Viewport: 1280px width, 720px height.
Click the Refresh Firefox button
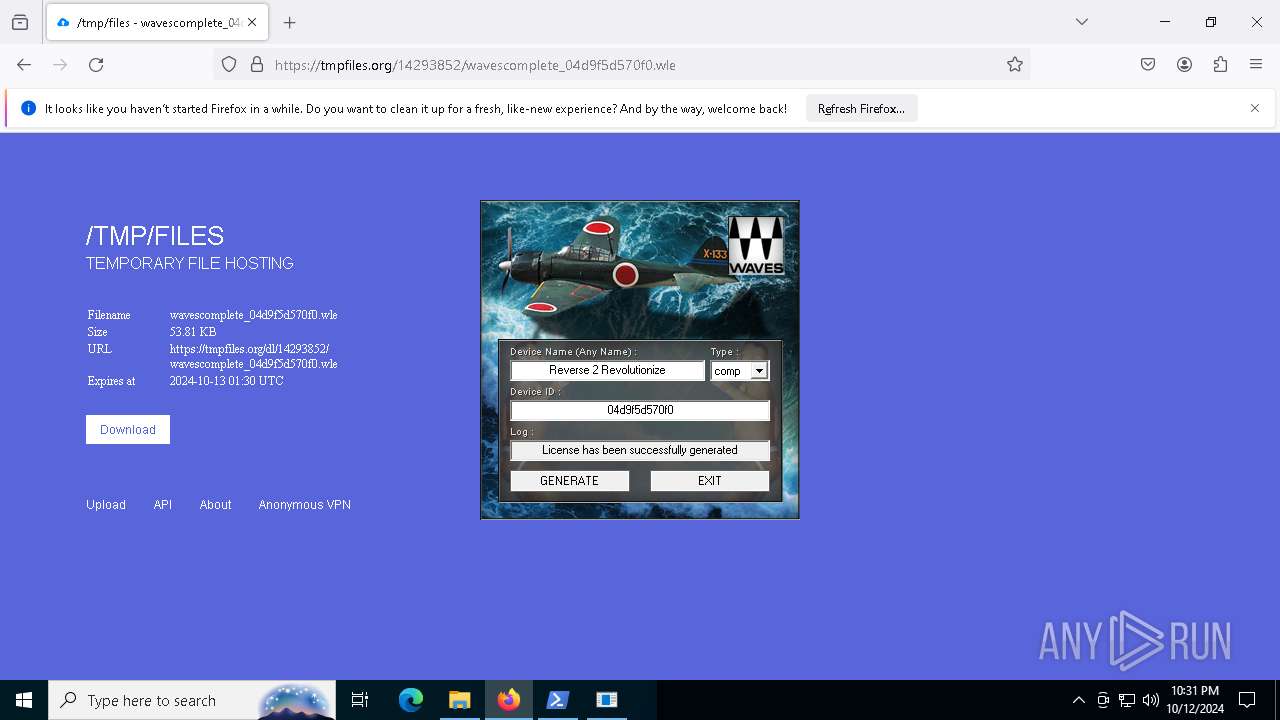pyautogui.click(x=861, y=109)
